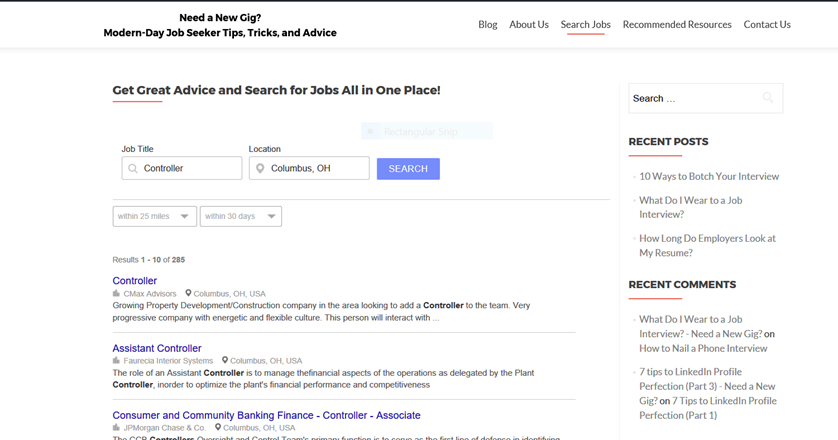Click building icon beside Faurecia Interior Systems

tap(116, 360)
